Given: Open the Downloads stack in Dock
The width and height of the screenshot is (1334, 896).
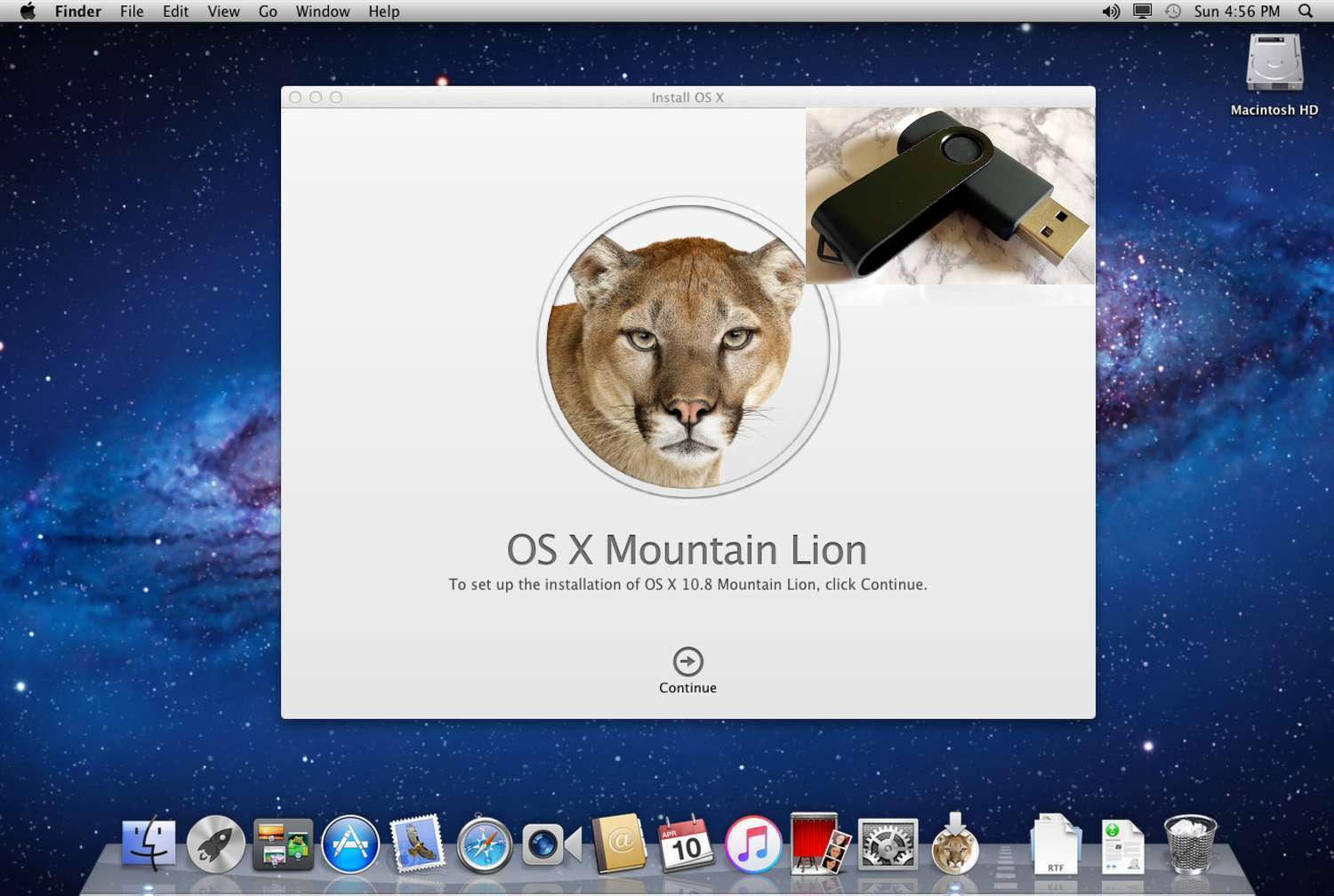Looking at the screenshot, I should (1122, 846).
